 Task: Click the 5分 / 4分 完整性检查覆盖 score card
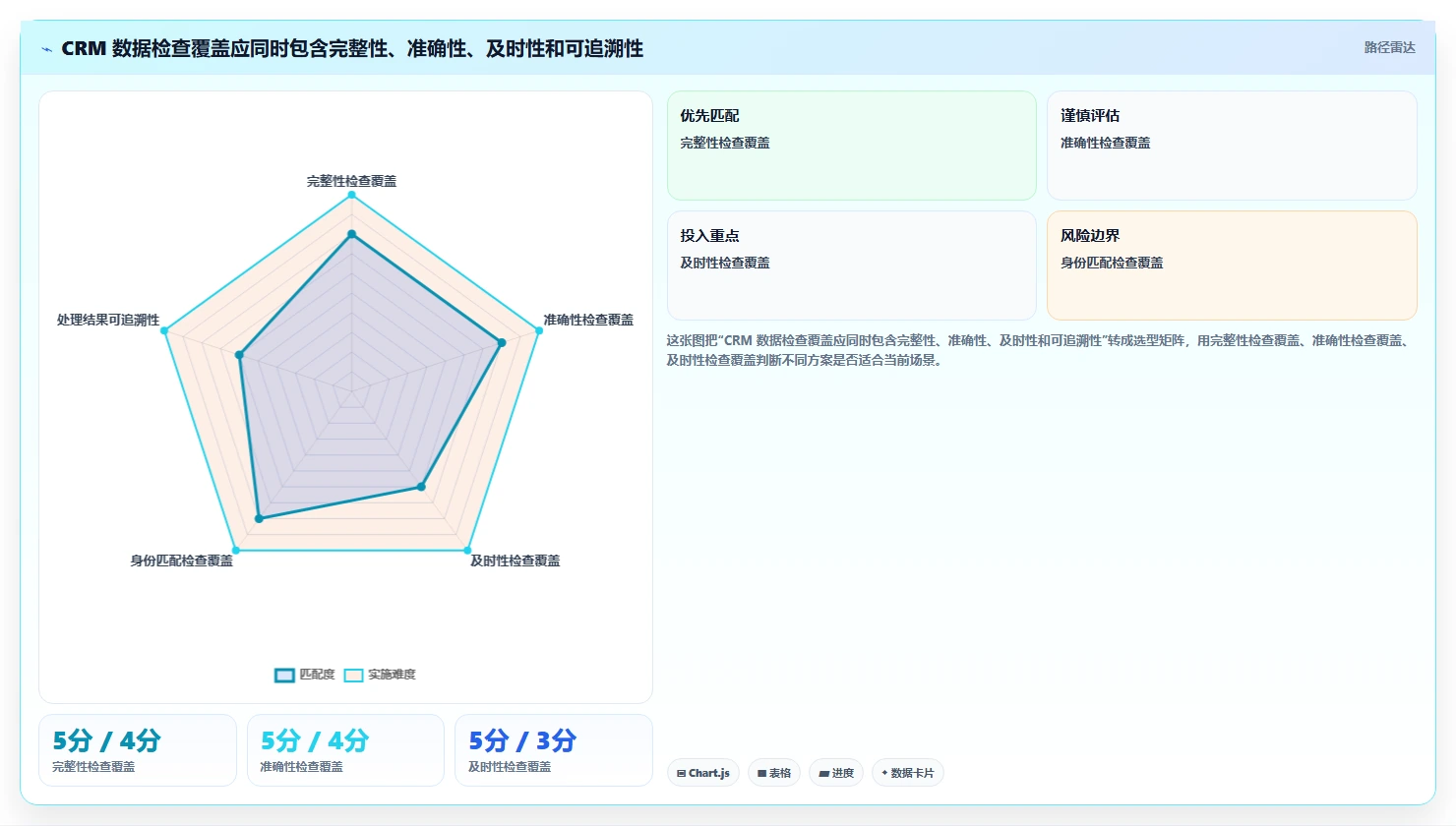click(x=138, y=750)
